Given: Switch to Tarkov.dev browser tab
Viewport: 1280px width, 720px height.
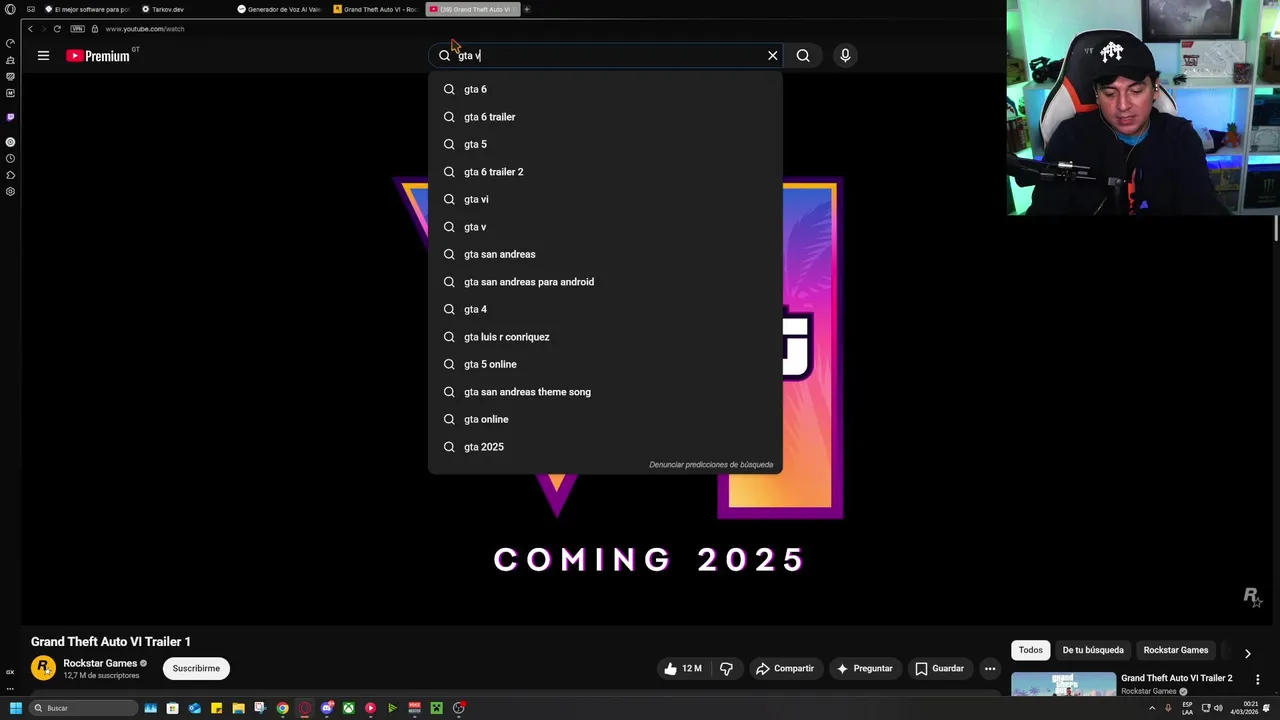Looking at the screenshot, I should coord(185,9).
